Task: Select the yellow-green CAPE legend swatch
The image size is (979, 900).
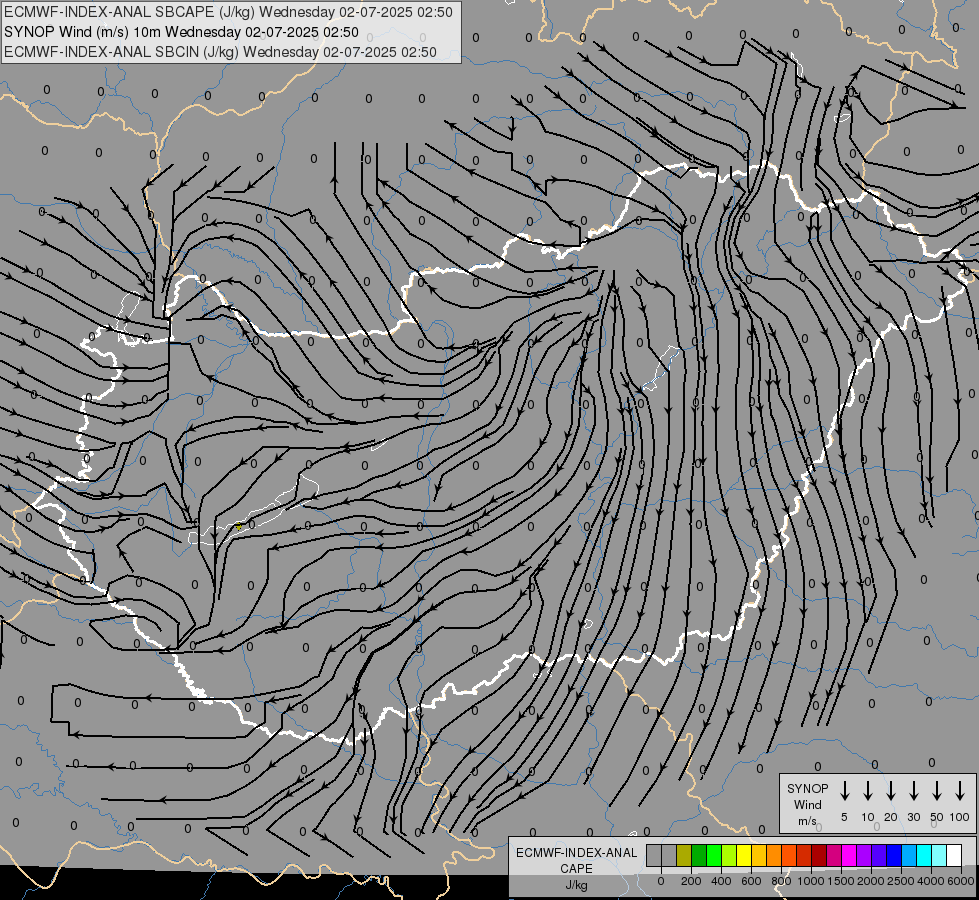Action: (729, 855)
